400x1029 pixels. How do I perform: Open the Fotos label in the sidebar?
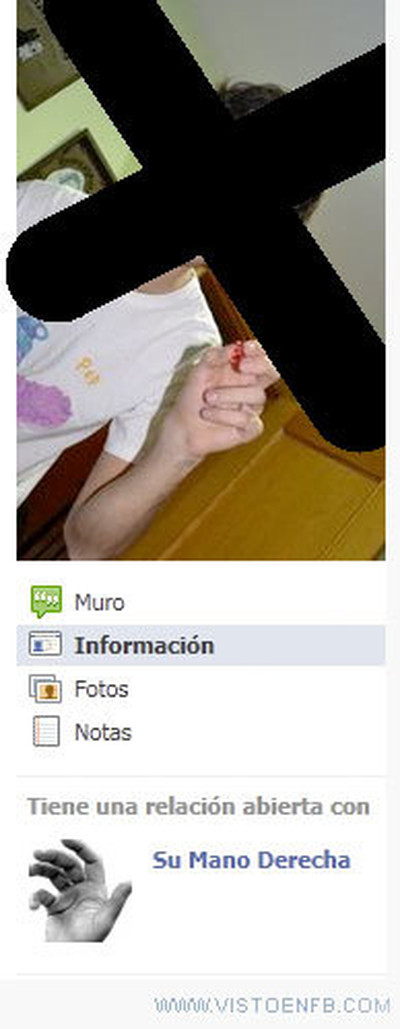tap(101, 689)
